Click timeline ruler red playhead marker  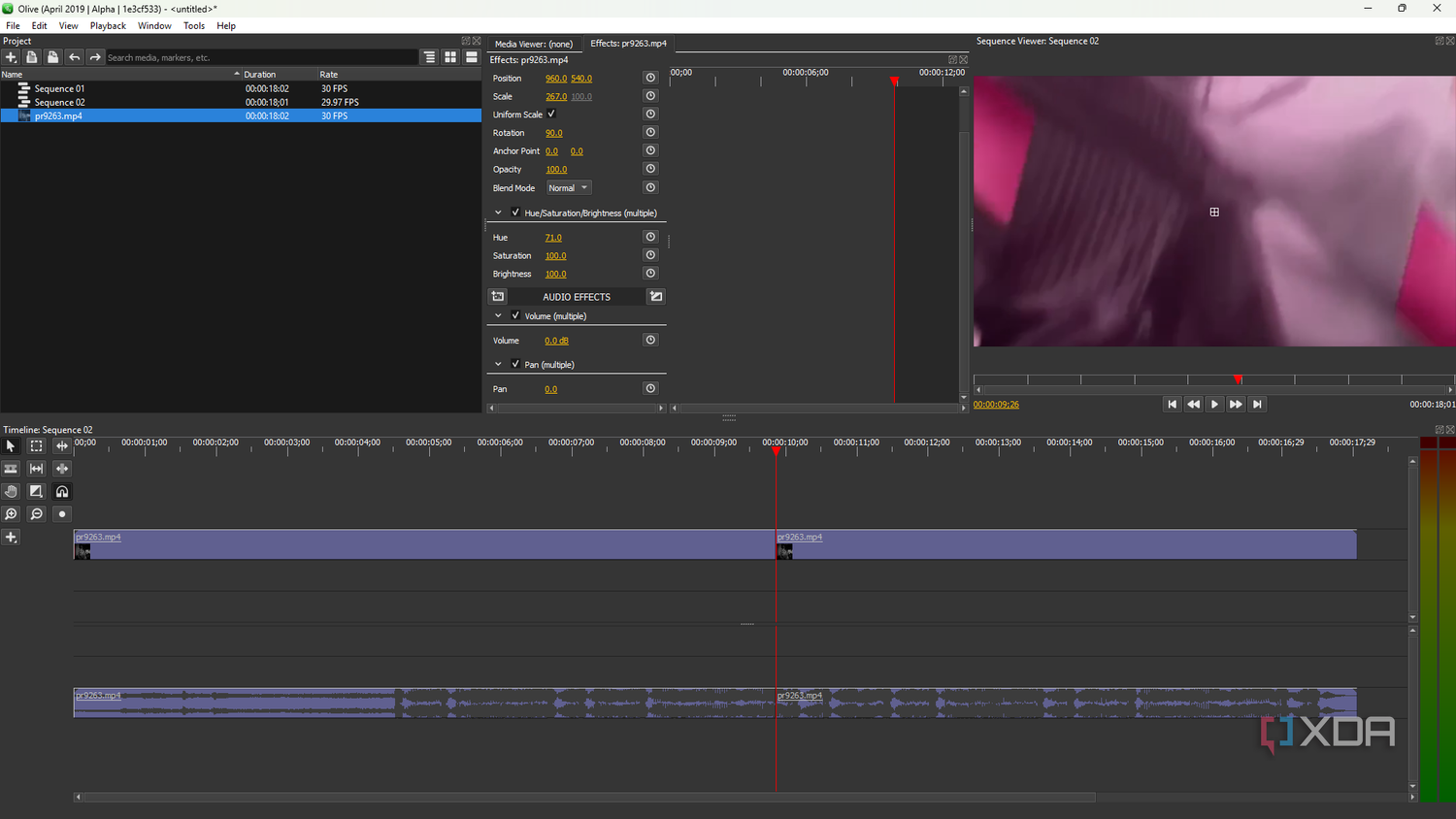776,451
